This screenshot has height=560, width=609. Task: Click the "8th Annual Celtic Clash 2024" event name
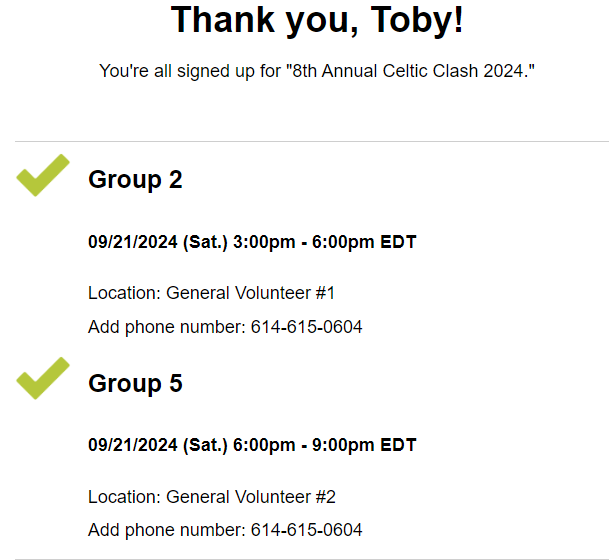click(403, 72)
